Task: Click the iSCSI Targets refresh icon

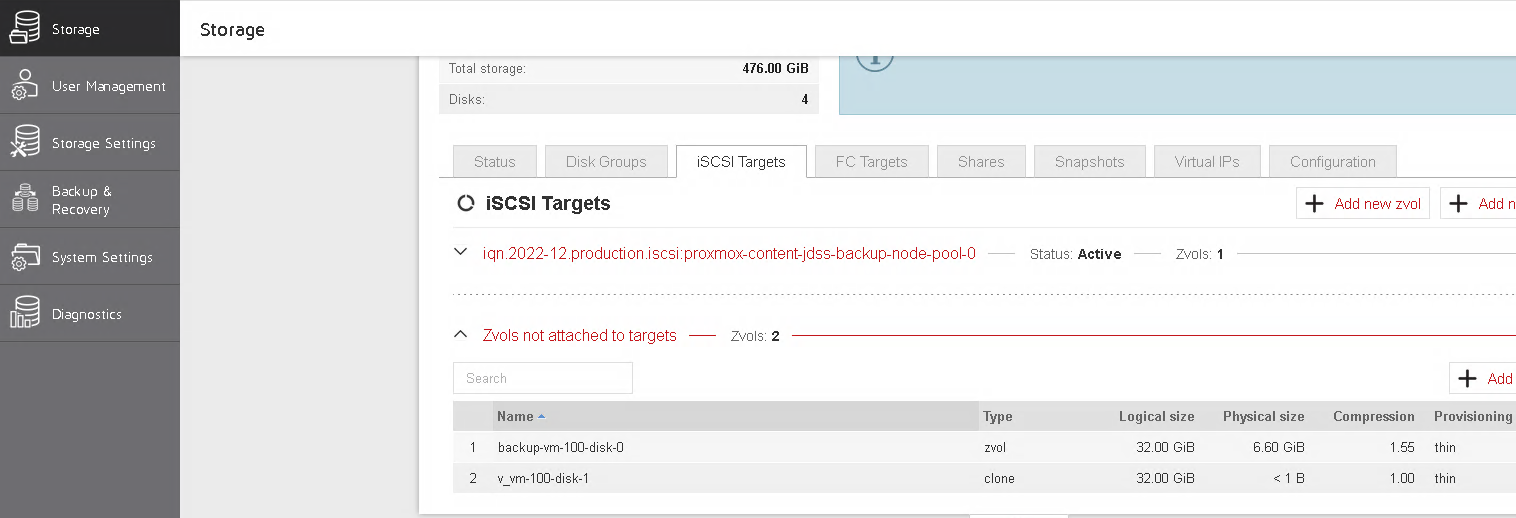Action: [465, 204]
